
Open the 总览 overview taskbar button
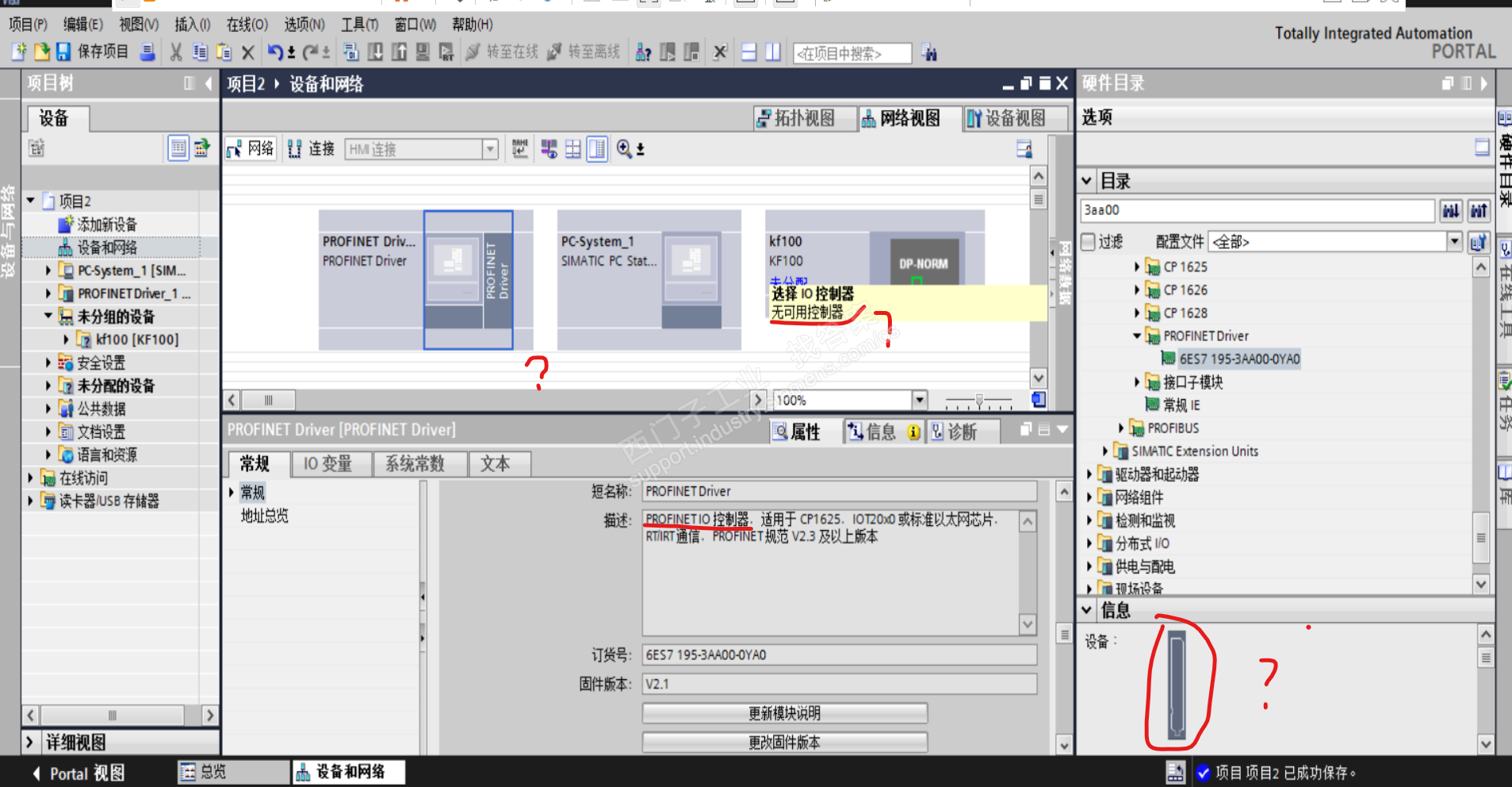[x=233, y=772]
